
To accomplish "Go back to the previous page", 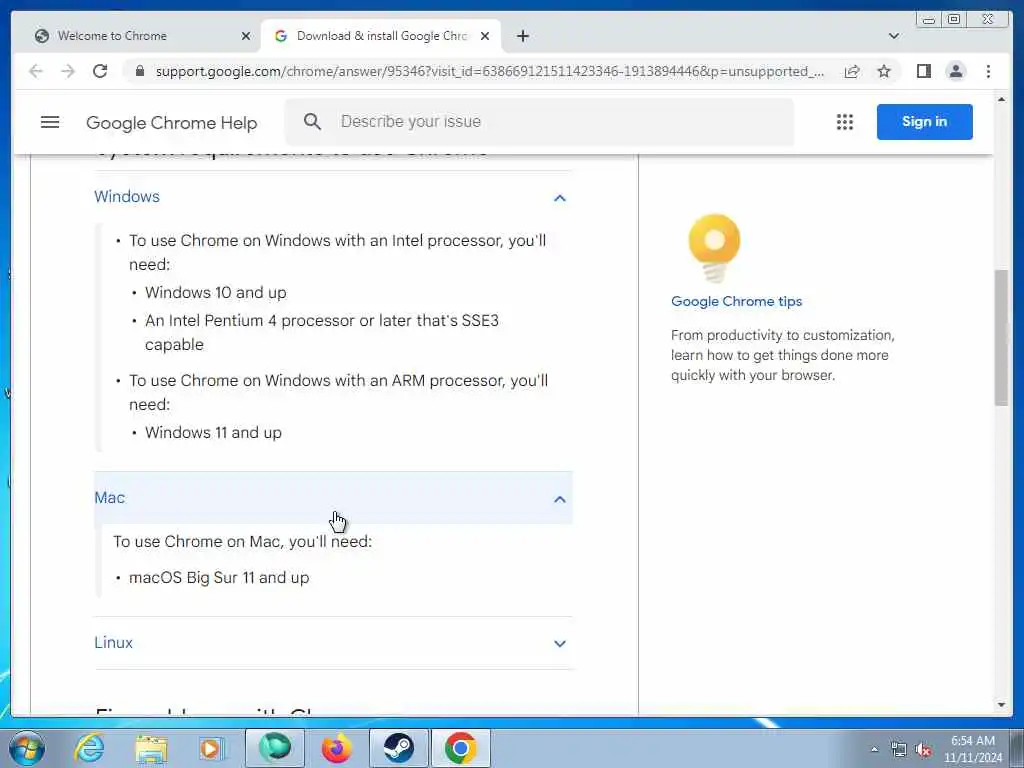I will (35, 71).
